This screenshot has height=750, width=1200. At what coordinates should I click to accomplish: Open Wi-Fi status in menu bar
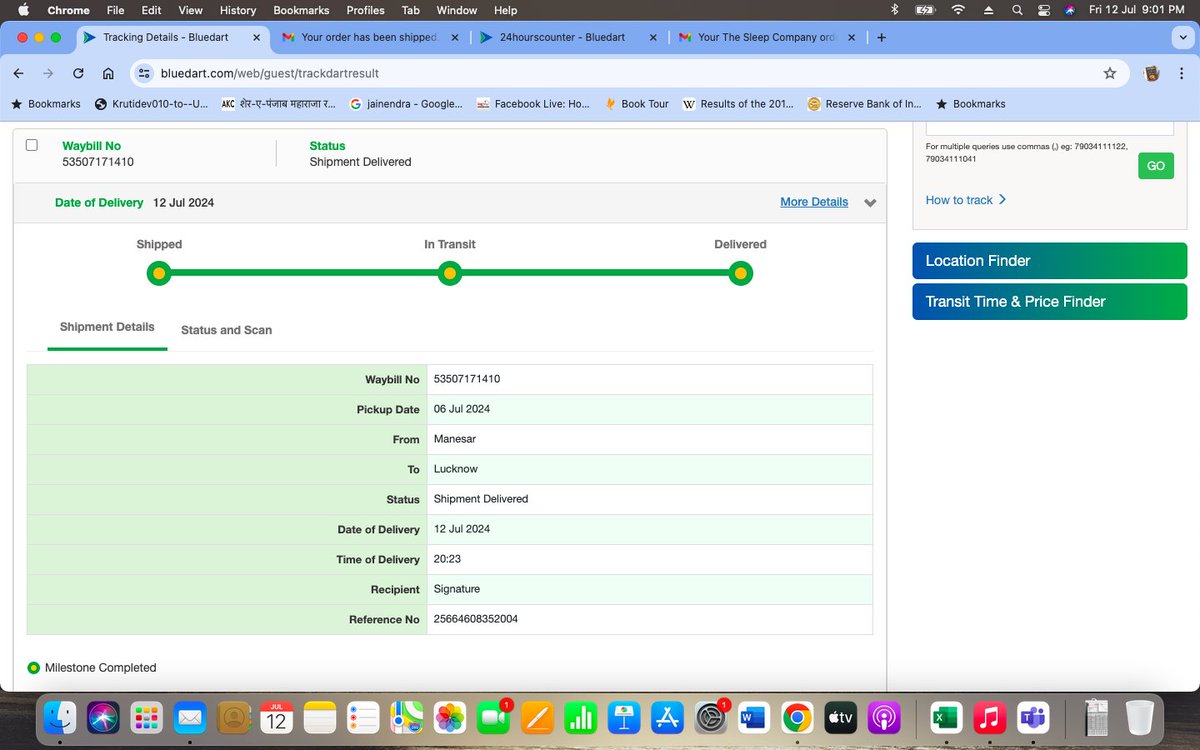(958, 10)
